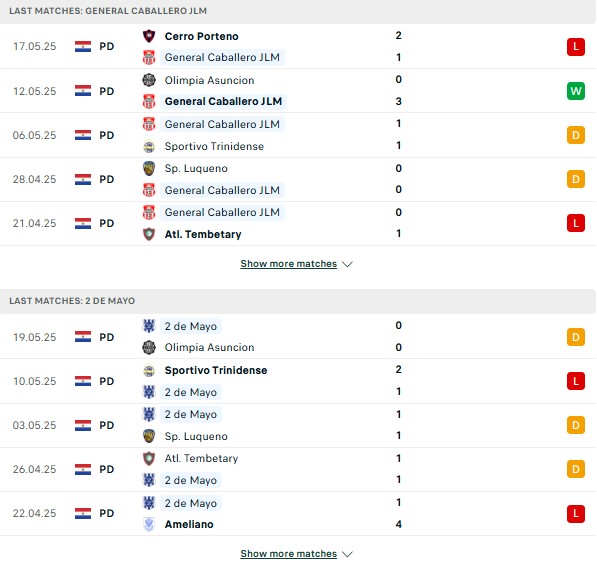Select the Ameliano team name
The image size is (597, 566).
(x=189, y=524)
